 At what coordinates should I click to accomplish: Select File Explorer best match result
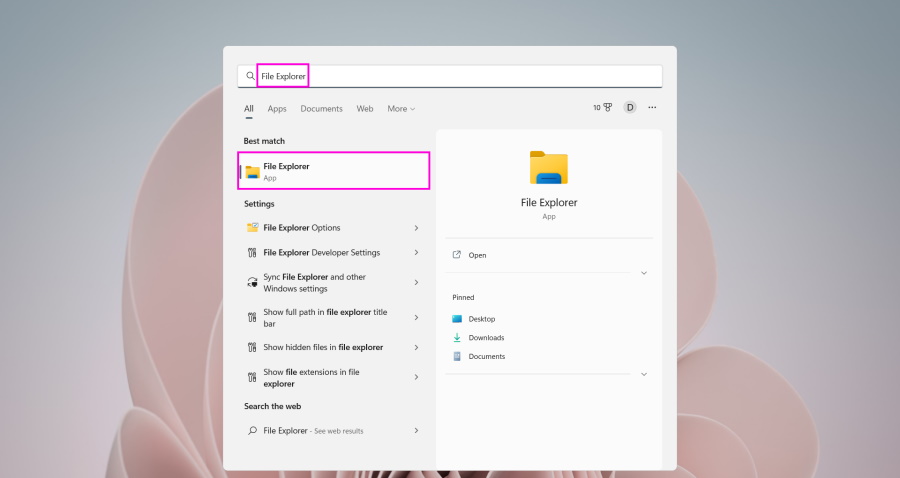[x=335, y=171]
